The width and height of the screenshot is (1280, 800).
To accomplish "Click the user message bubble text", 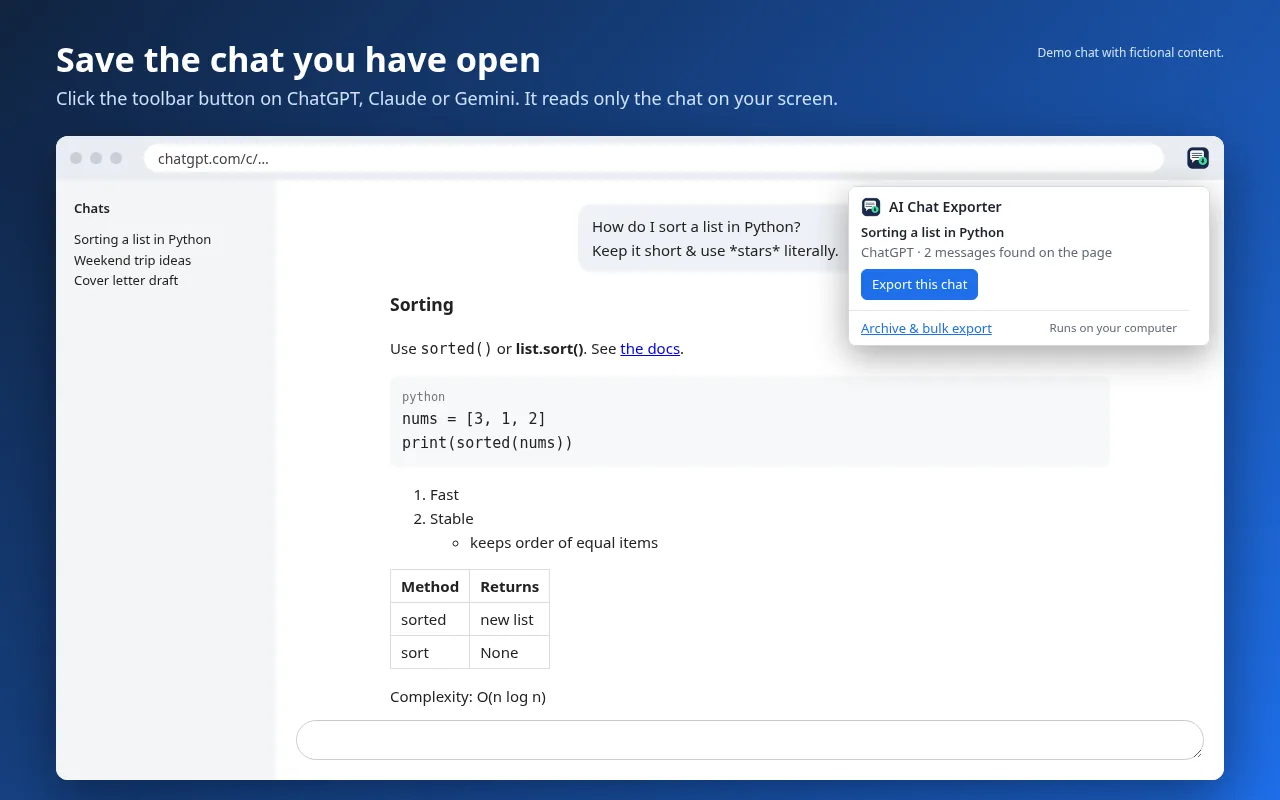I will (x=715, y=239).
